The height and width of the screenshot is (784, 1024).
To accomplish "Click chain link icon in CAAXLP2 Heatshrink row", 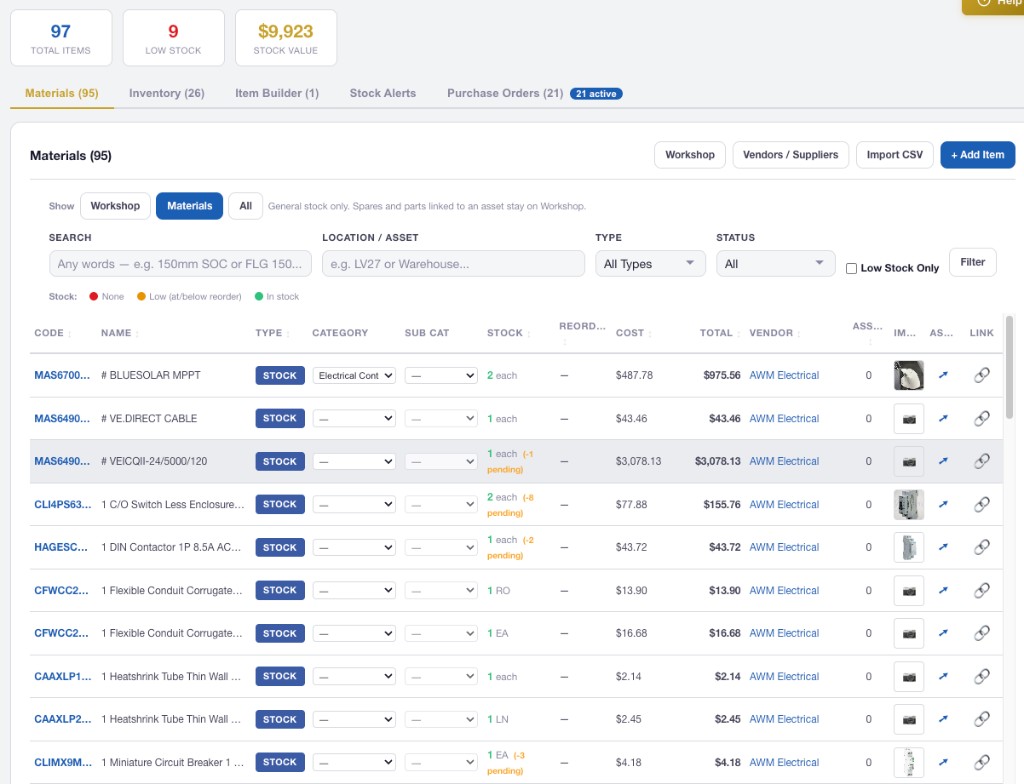I will [982, 719].
